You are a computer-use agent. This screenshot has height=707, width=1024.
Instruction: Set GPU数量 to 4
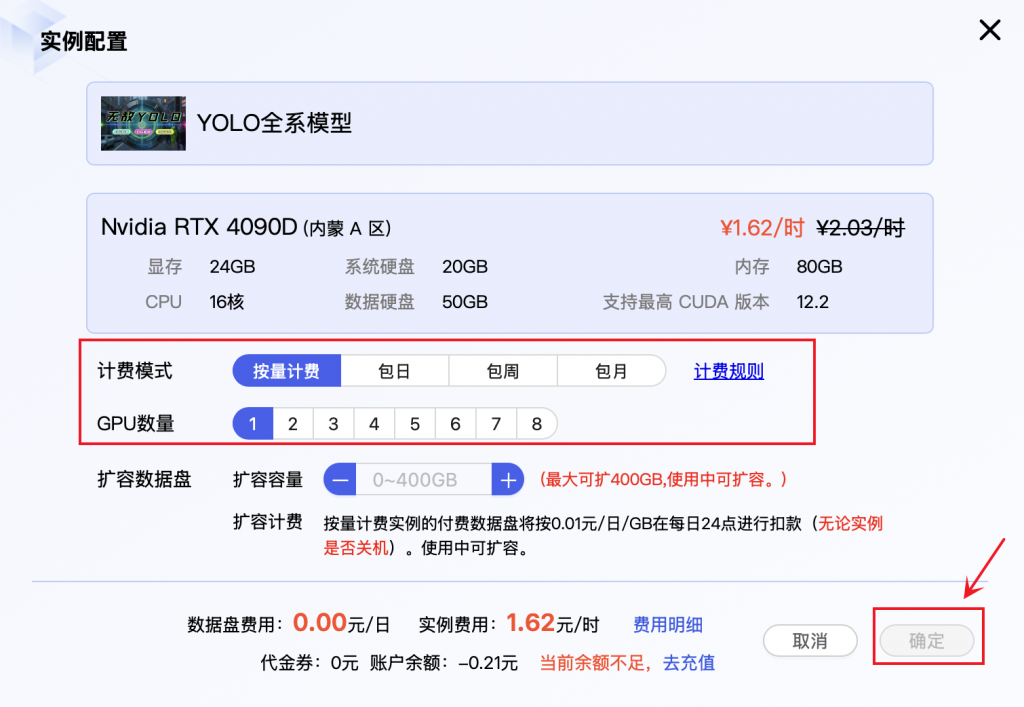pyautogui.click(x=374, y=424)
